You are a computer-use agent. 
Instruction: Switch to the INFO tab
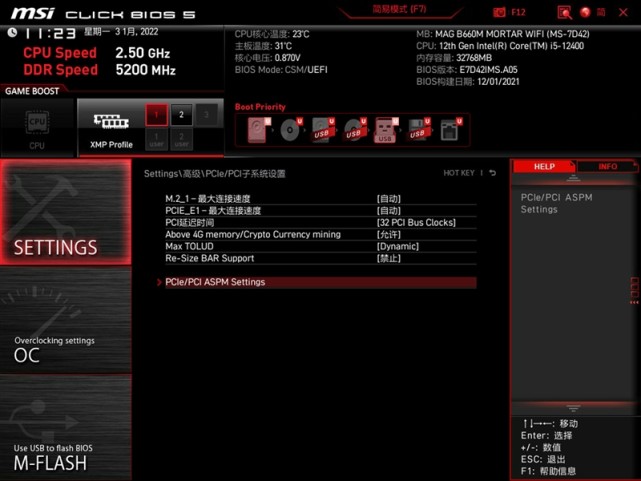(x=607, y=166)
